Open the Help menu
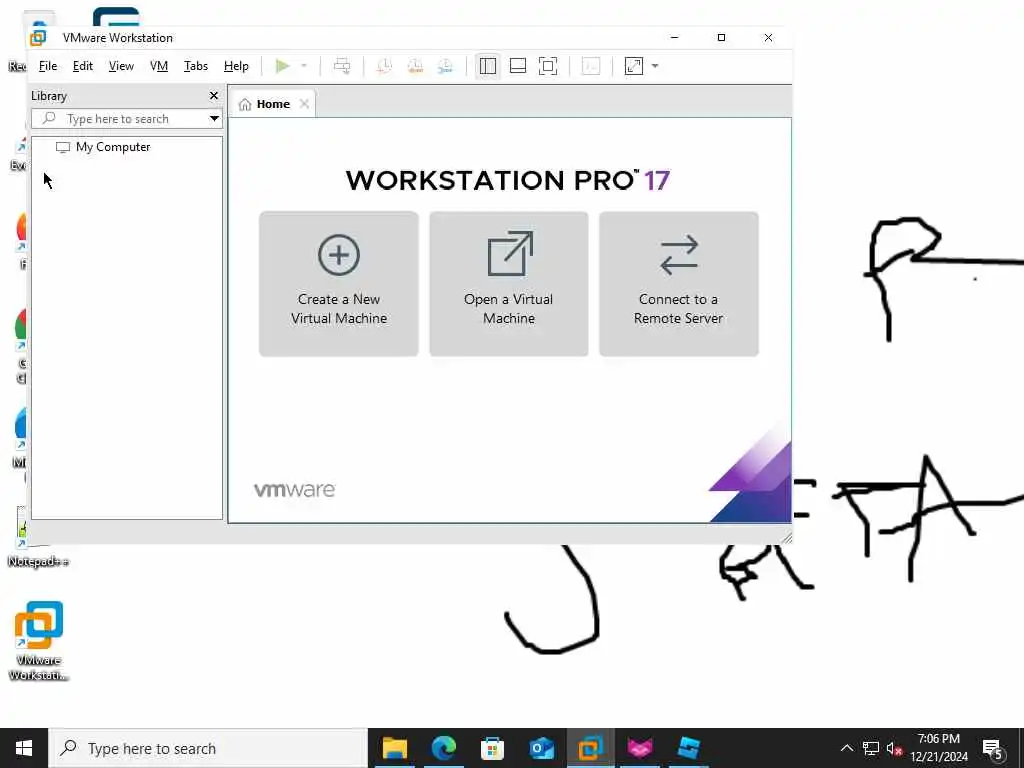The height and width of the screenshot is (768, 1024). coord(236,66)
